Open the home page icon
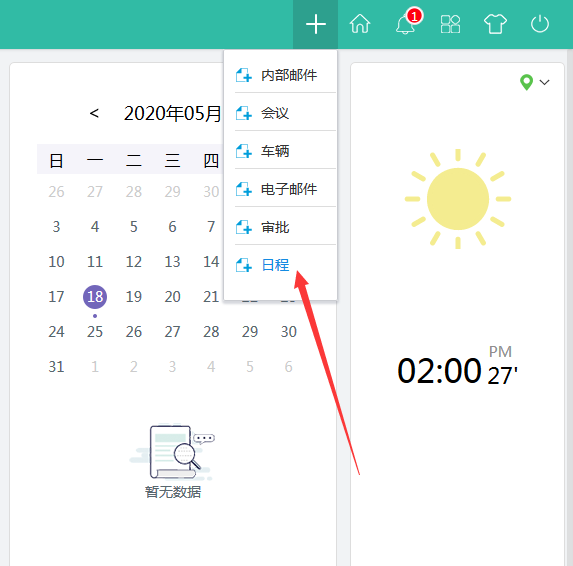 click(360, 24)
